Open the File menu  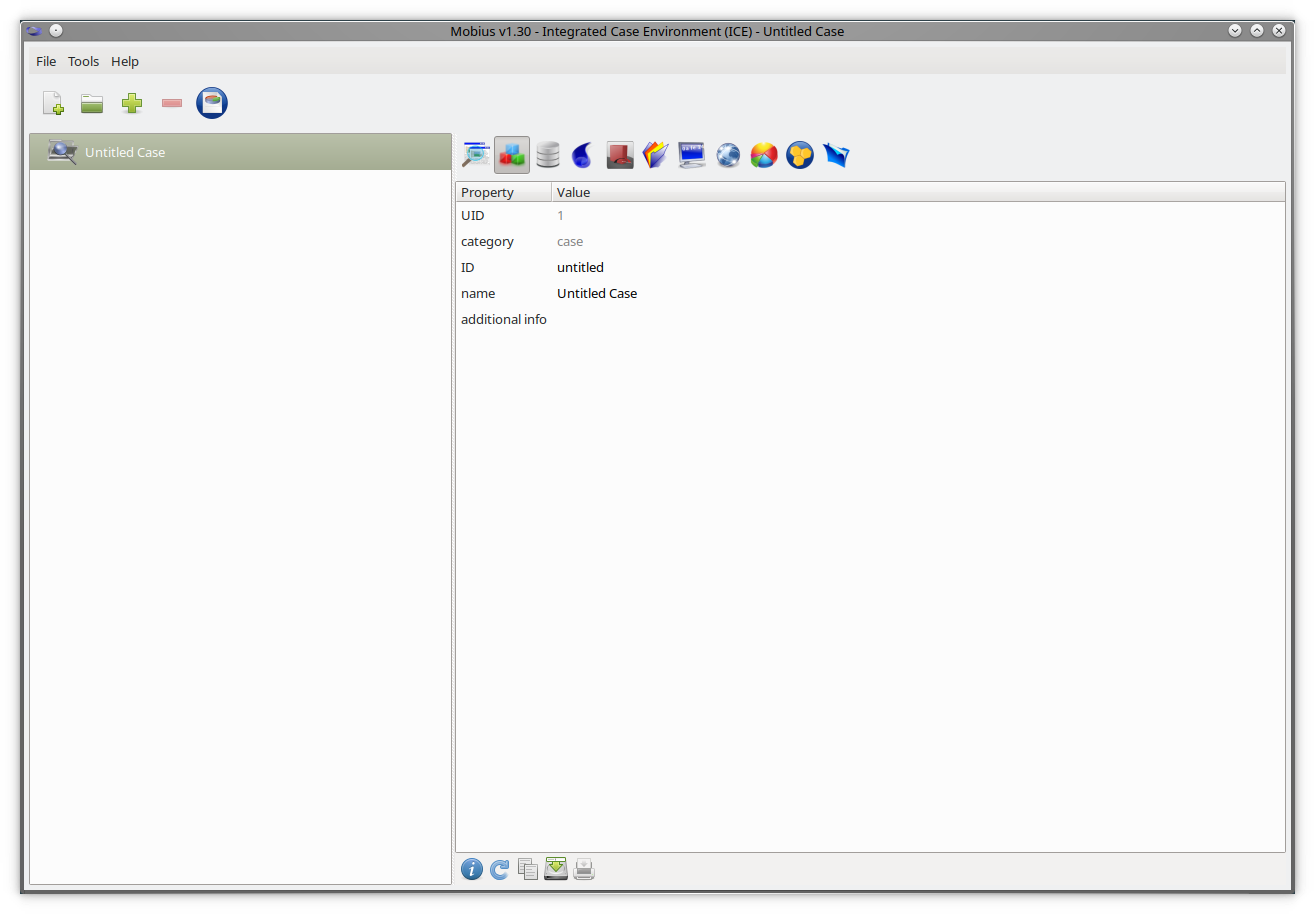tap(46, 62)
